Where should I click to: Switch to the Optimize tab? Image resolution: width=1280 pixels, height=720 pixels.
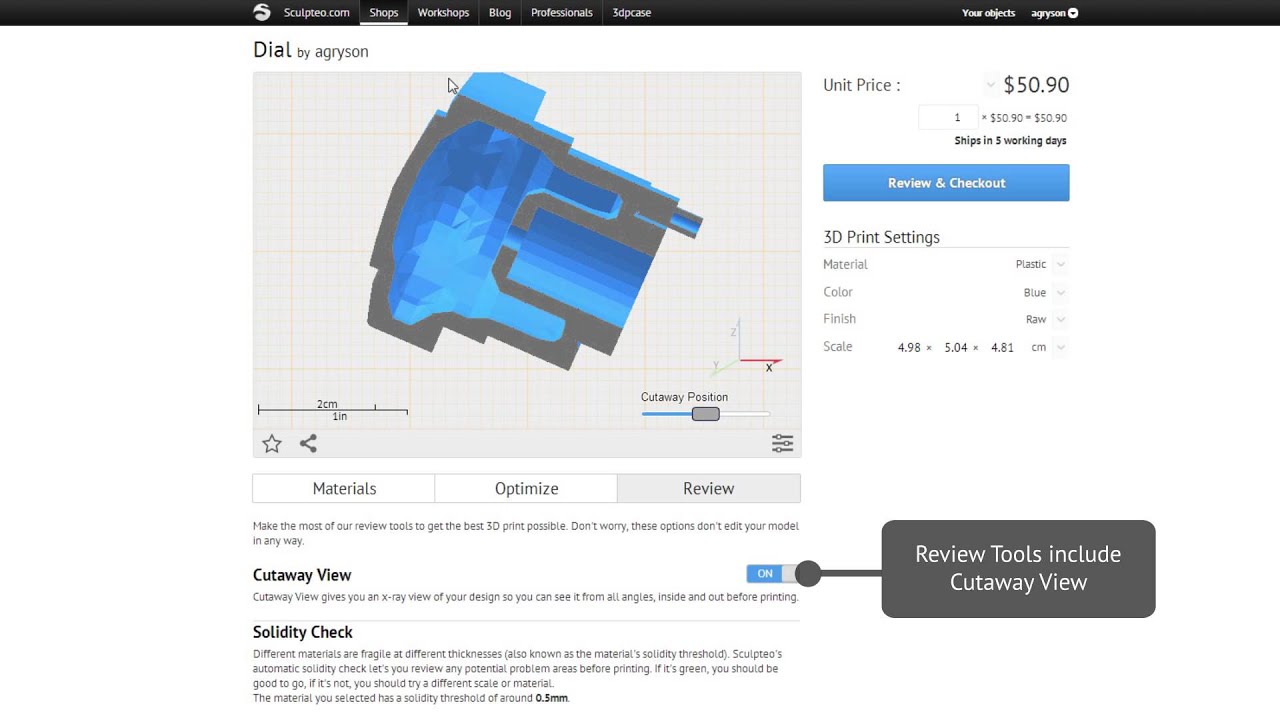pyautogui.click(x=526, y=488)
